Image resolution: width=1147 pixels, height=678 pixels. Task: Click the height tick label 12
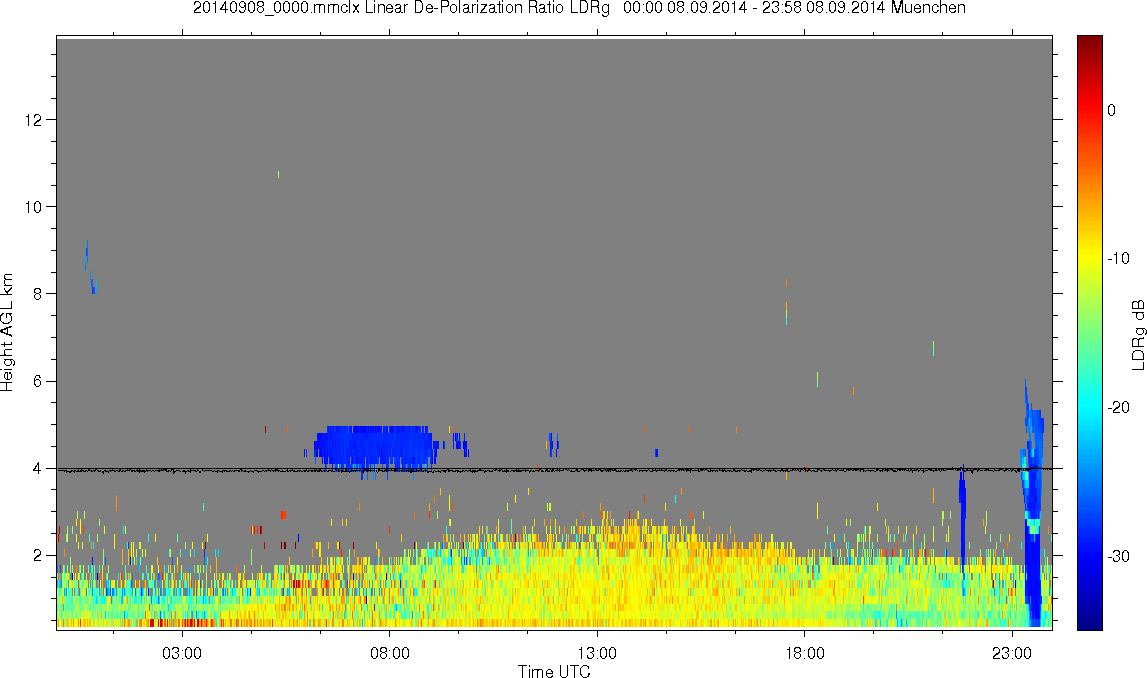(33, 119)
